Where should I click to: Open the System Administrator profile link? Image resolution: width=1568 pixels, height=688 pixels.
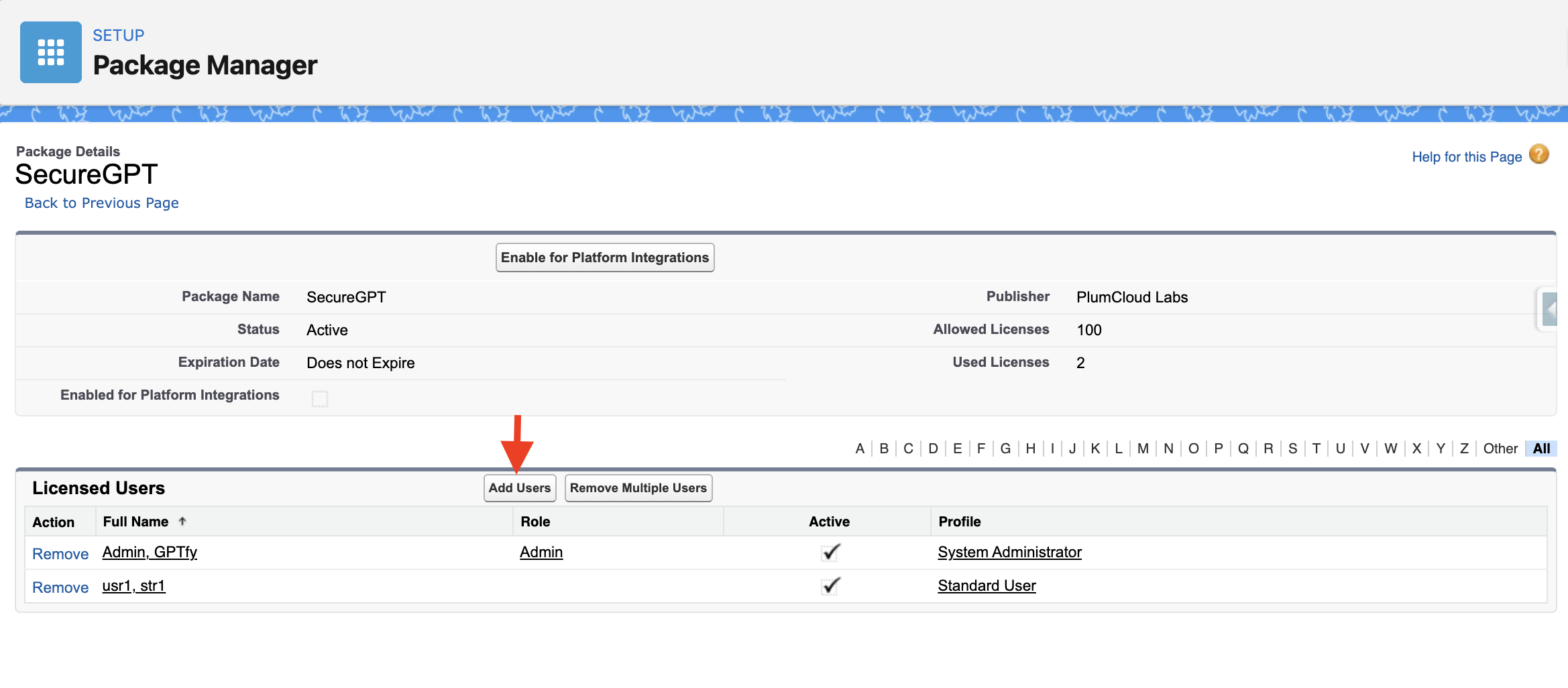click(1009, 553)
